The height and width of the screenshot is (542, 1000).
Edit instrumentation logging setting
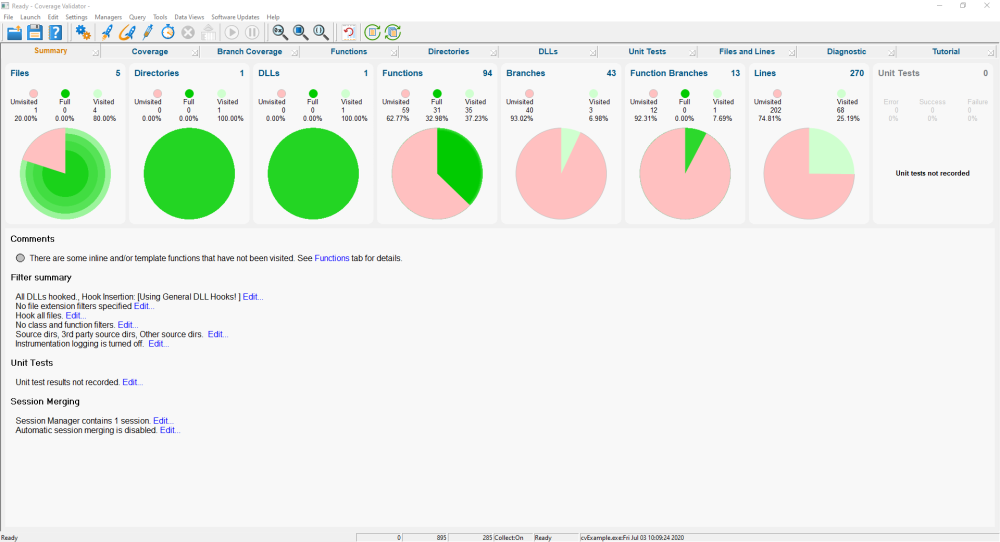point(159,344)
